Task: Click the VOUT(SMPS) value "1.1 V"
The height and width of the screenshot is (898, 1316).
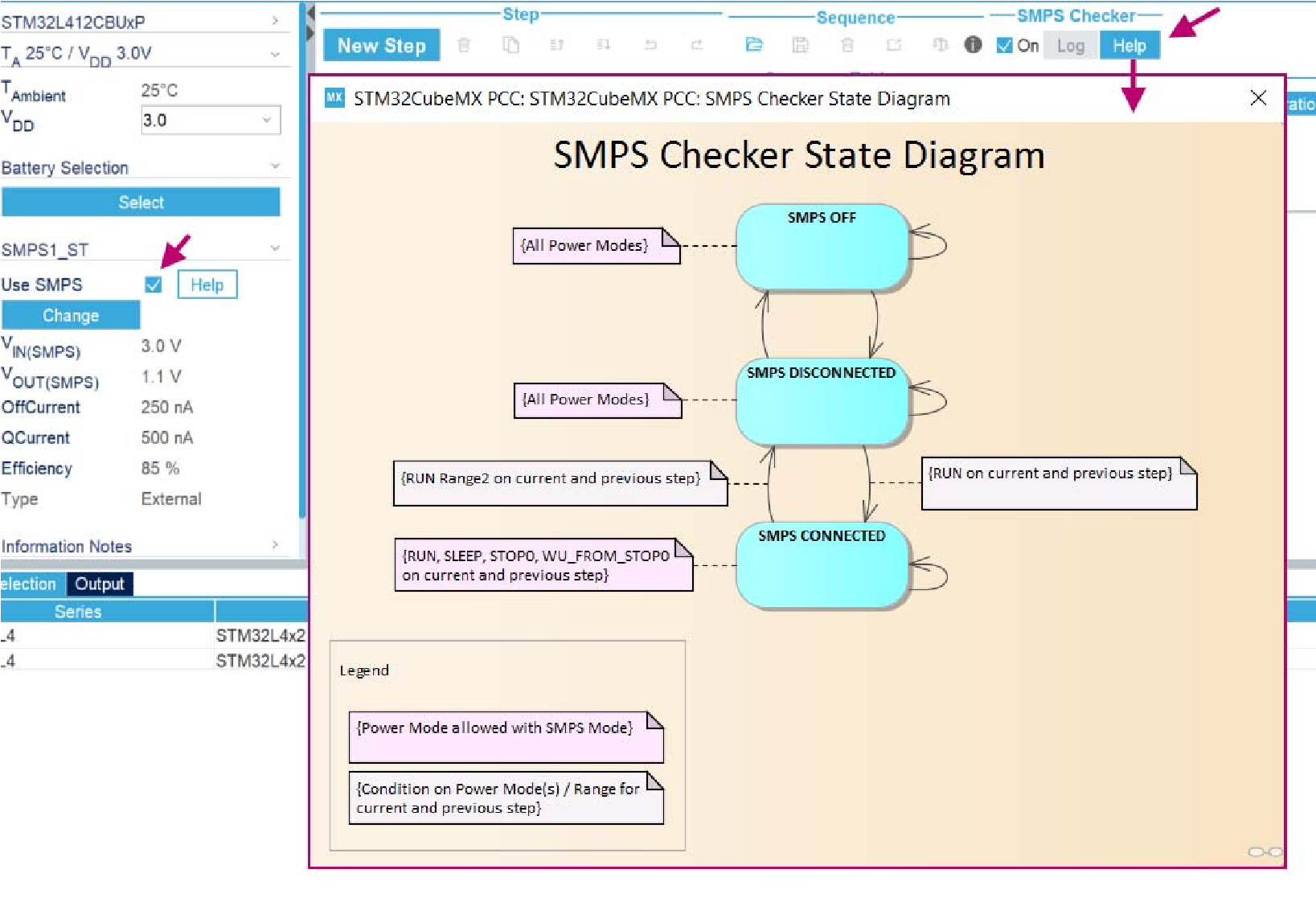Action: (x=162, y=376)
